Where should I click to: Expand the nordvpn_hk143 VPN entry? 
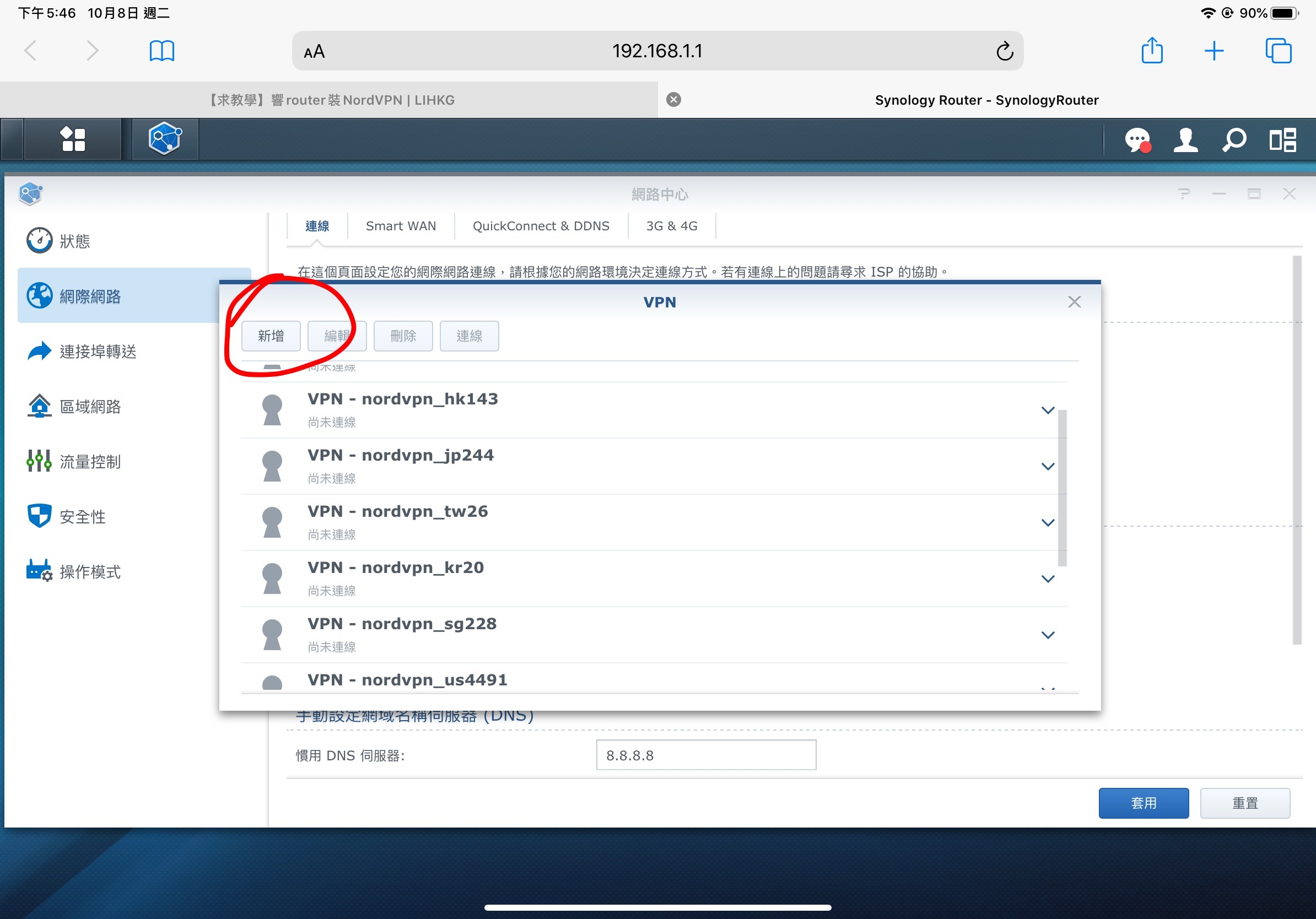pos(1048,410)
